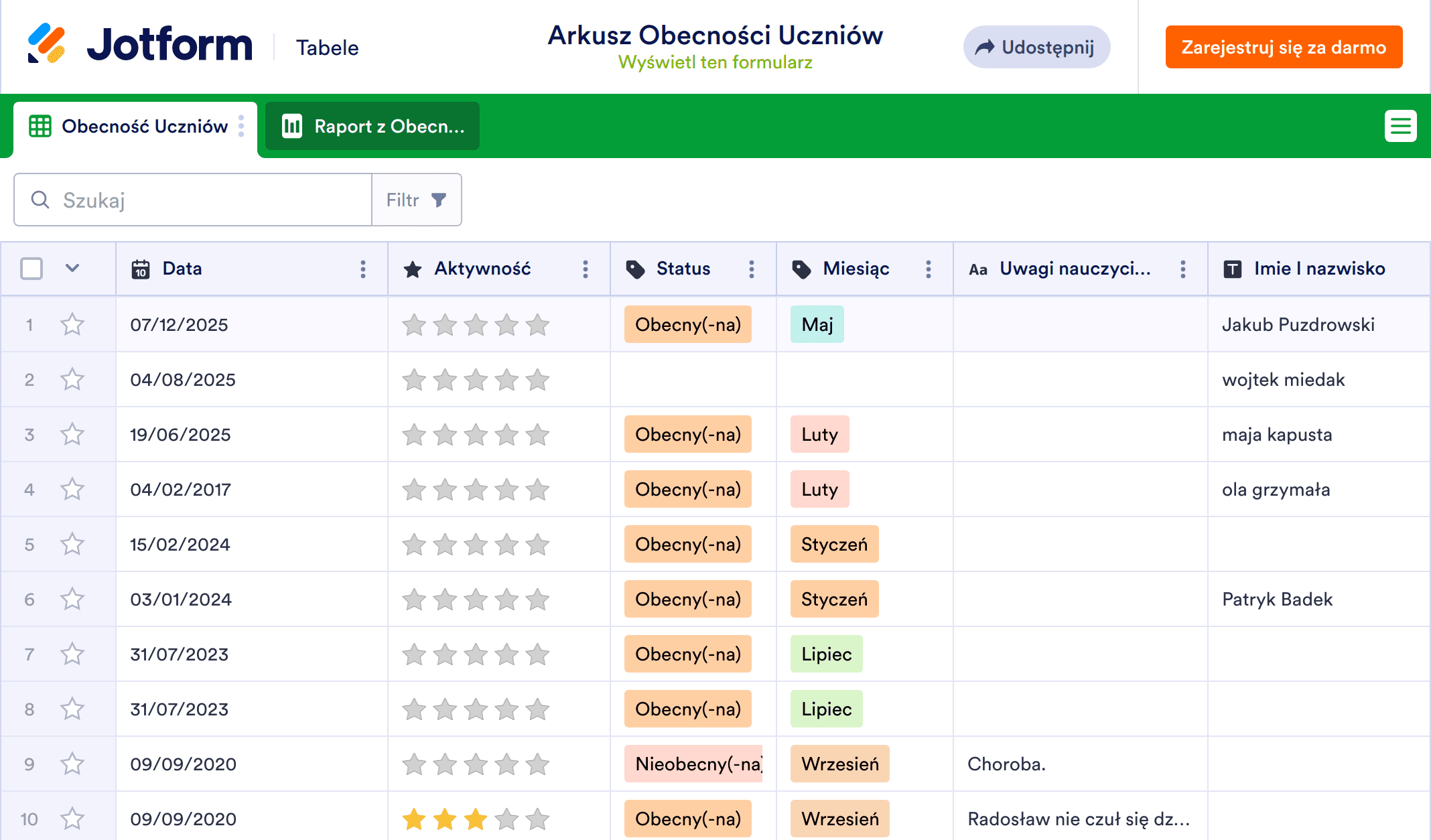Open the Nieobecny(-na) status cell dropdown

coord(693,764)
